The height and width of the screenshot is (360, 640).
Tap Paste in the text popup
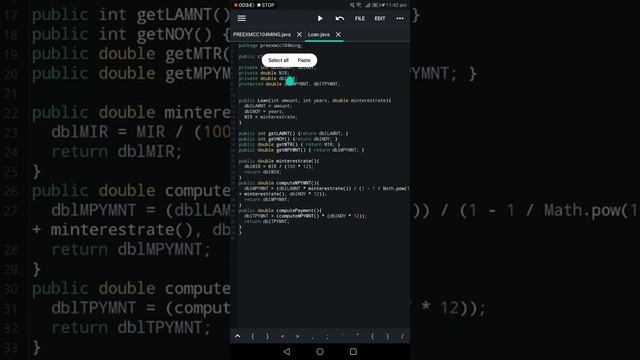(x=304, y=60)
